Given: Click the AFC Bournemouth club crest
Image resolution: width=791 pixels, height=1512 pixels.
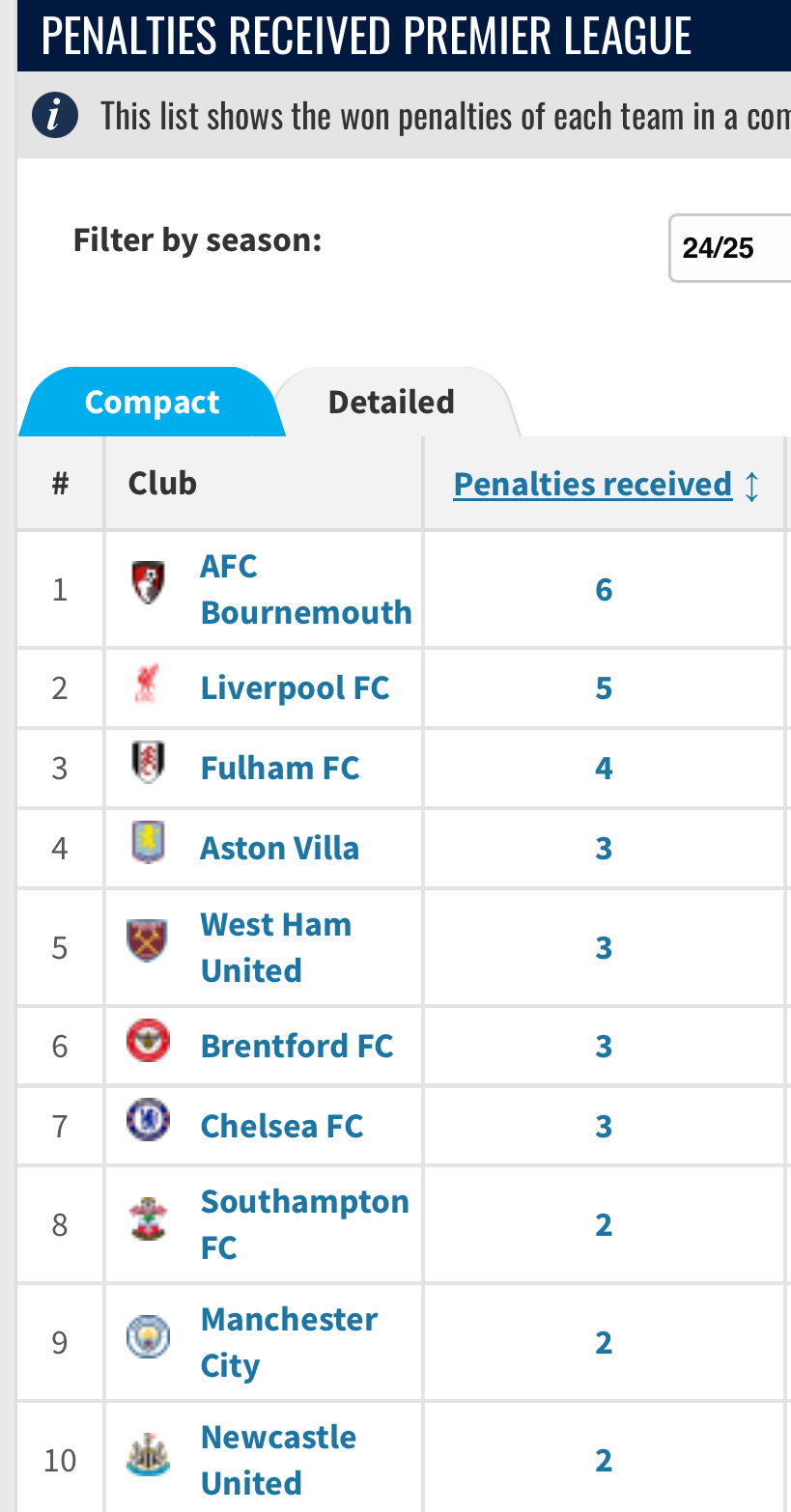Looking at the screenshot, I should pos(149,583).
